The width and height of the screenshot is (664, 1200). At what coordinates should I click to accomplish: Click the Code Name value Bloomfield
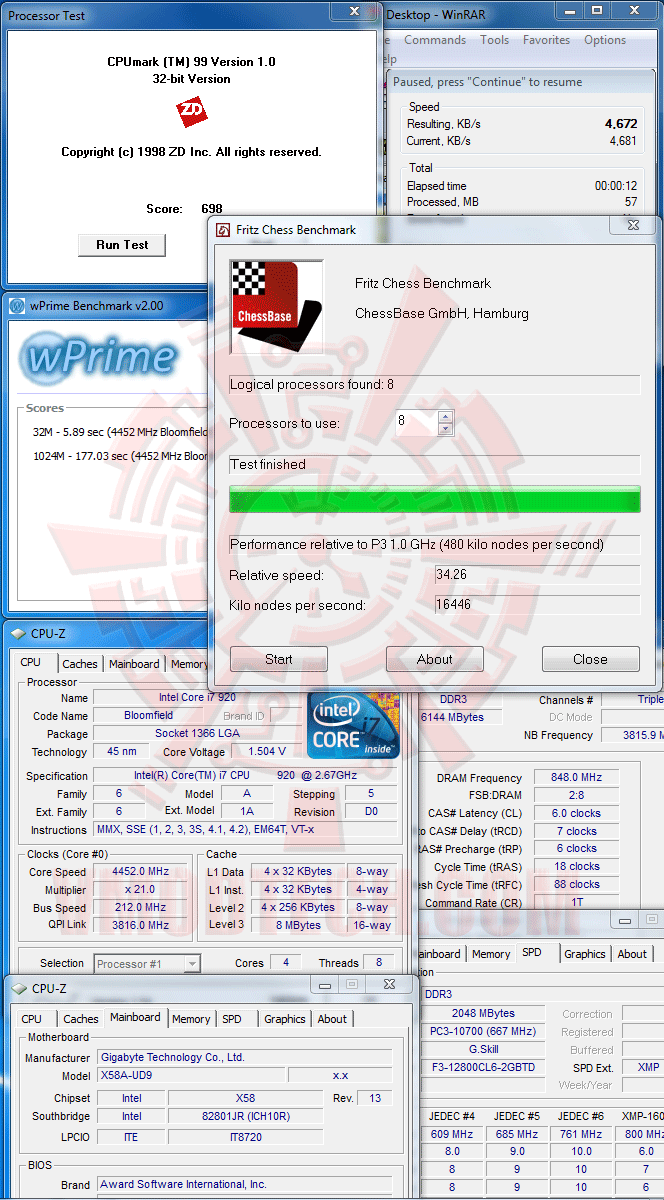point(149,716)
